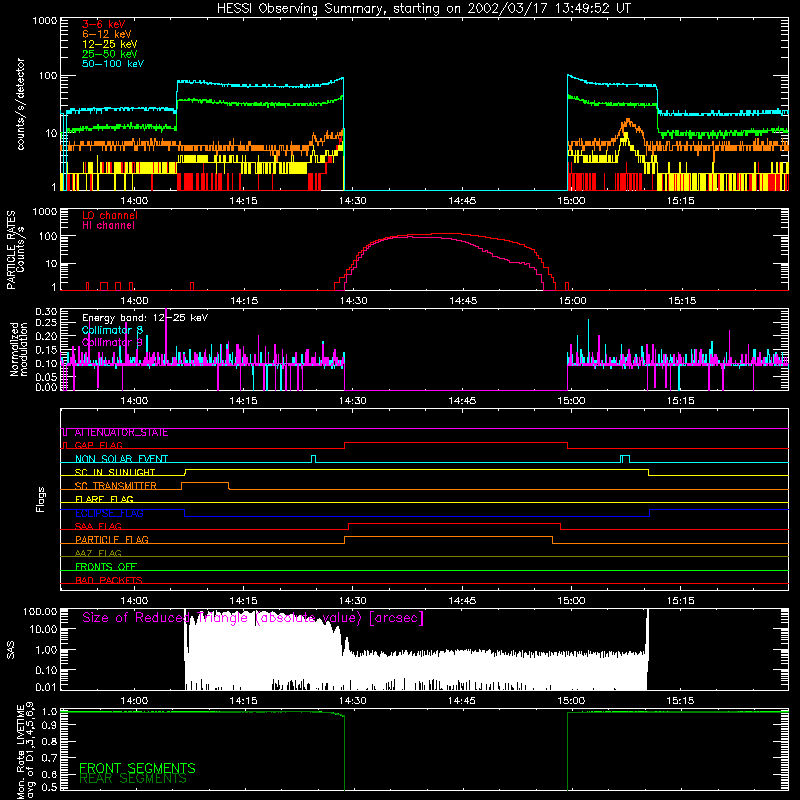Click the 14:45 tick label under the flags panel
This screenshot has width=800, height=800.
pos(462,601)
